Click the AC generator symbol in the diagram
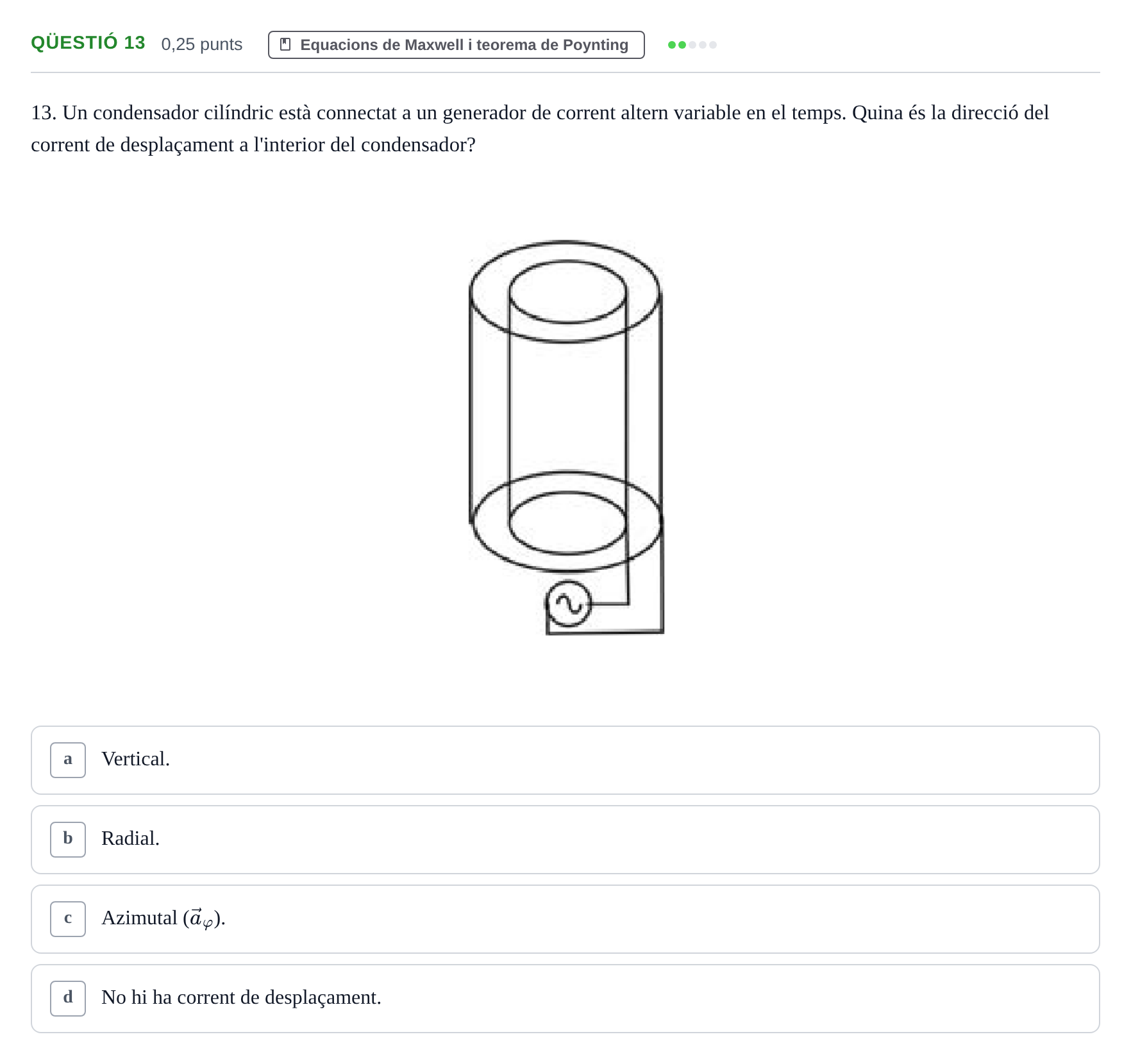This screenshot has width=1131, height=1064. (x=568, y=603)
